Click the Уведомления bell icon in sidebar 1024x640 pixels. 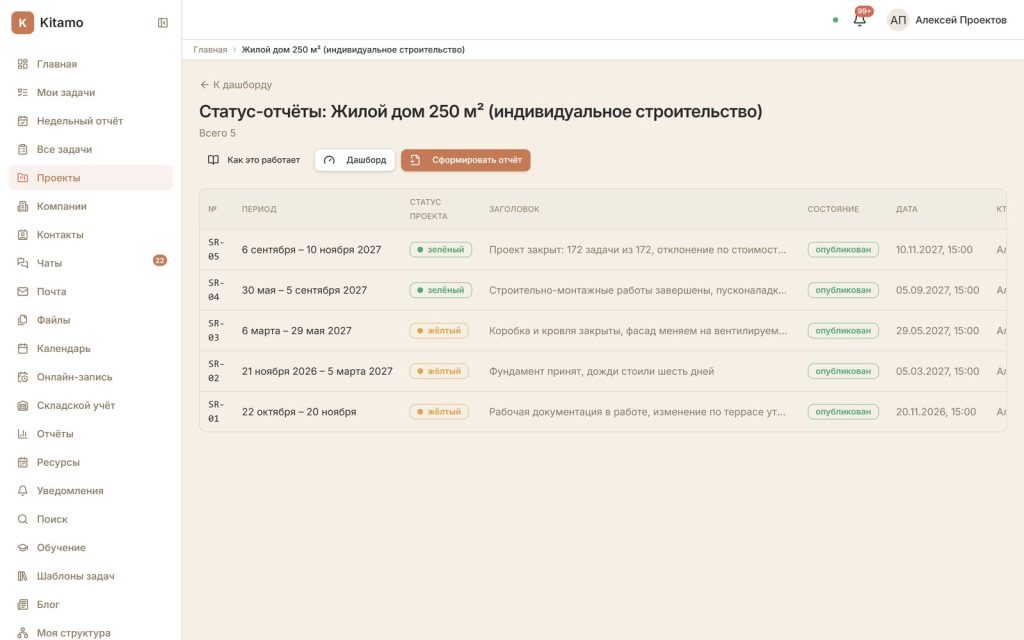click(23, 490)
